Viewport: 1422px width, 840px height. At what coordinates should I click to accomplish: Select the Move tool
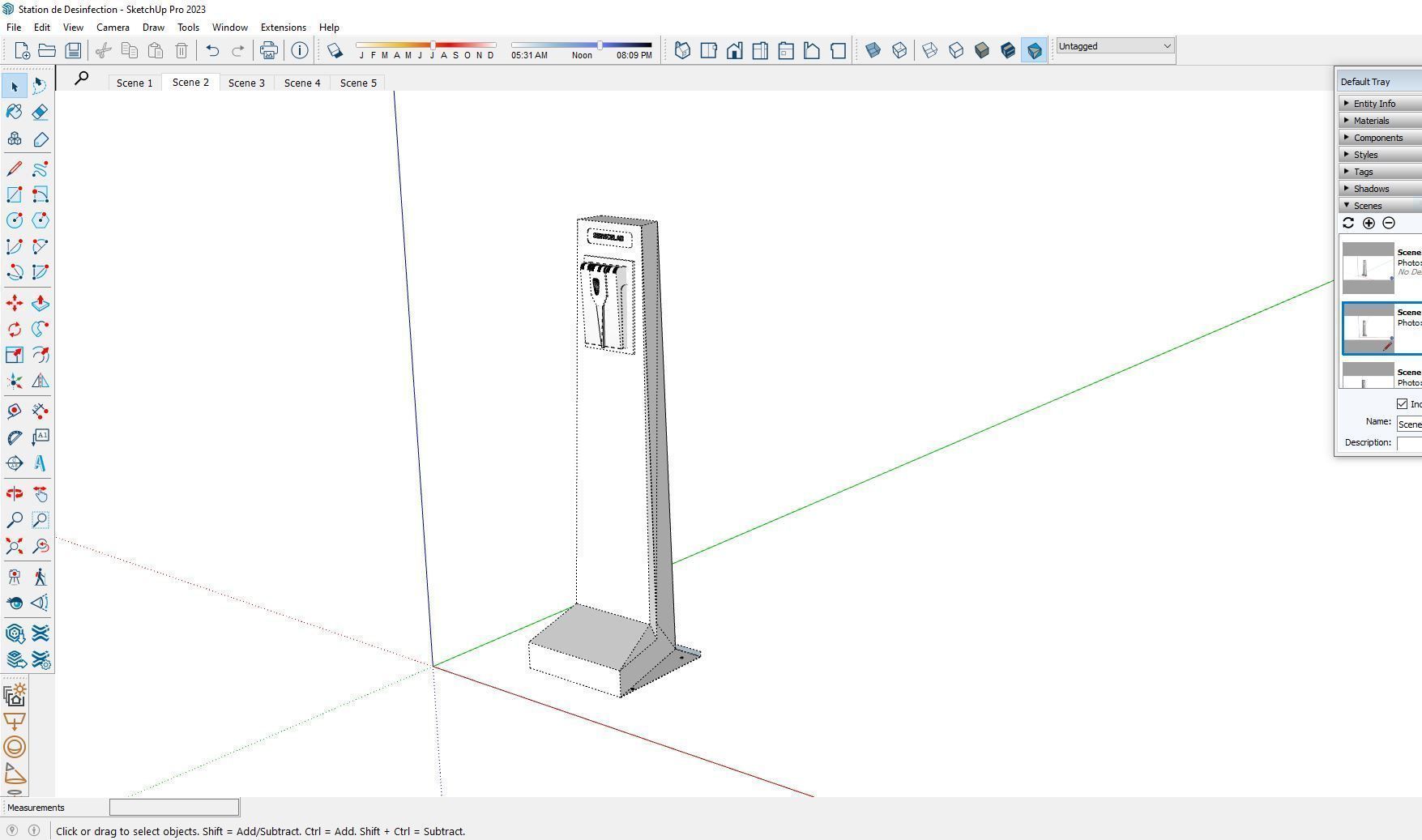point(15,303)
